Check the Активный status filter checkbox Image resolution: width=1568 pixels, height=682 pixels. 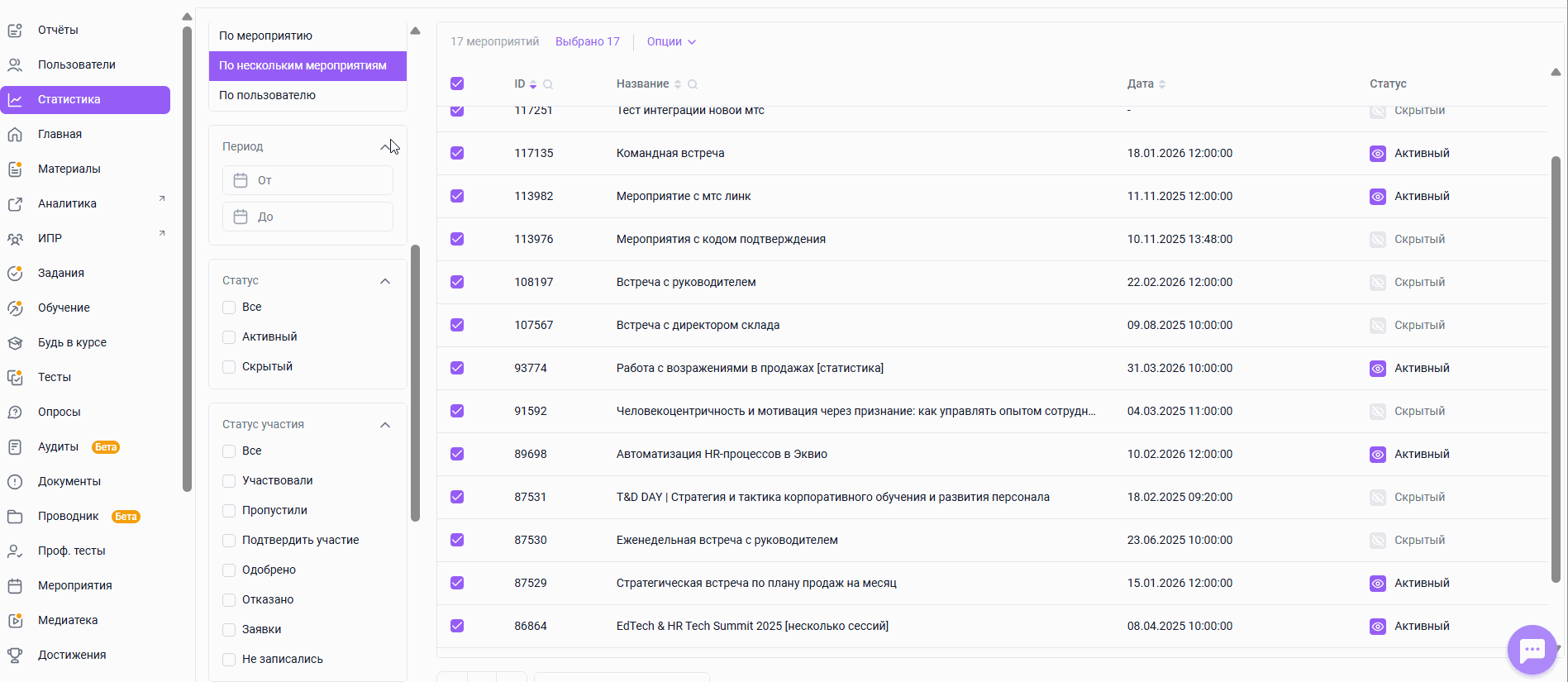229,337
